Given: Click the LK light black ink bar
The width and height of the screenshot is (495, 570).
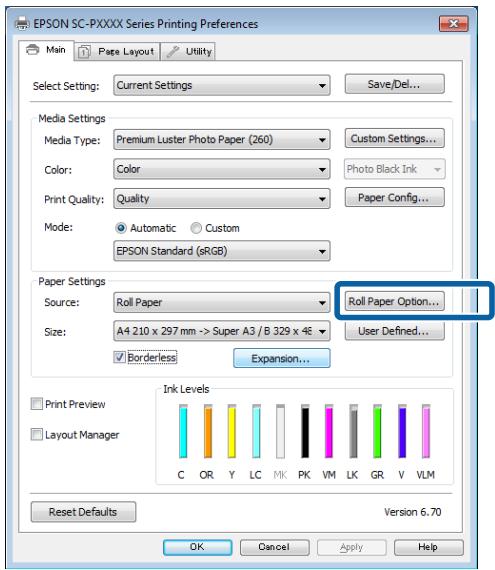Looking at the screenshot, I should click(353, 431).
